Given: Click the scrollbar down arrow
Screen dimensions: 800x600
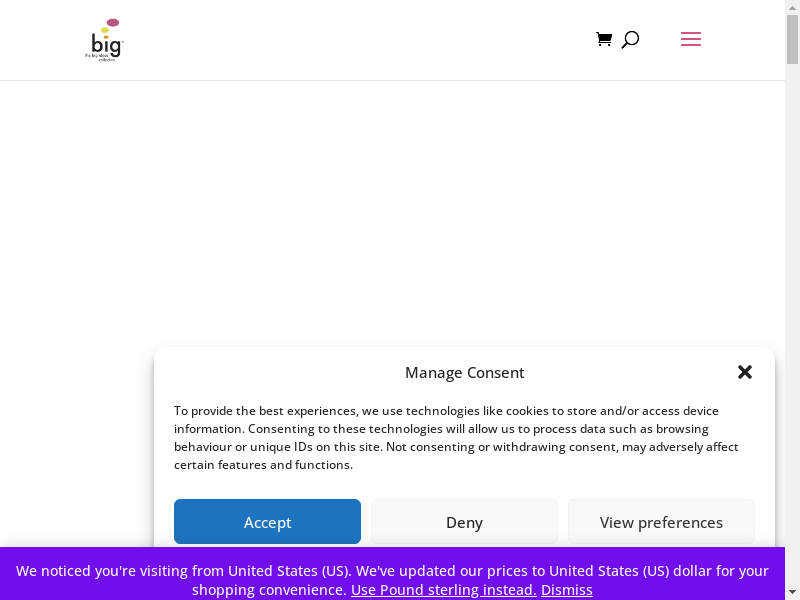Looking at the screenshot, I should coord(792,592).
